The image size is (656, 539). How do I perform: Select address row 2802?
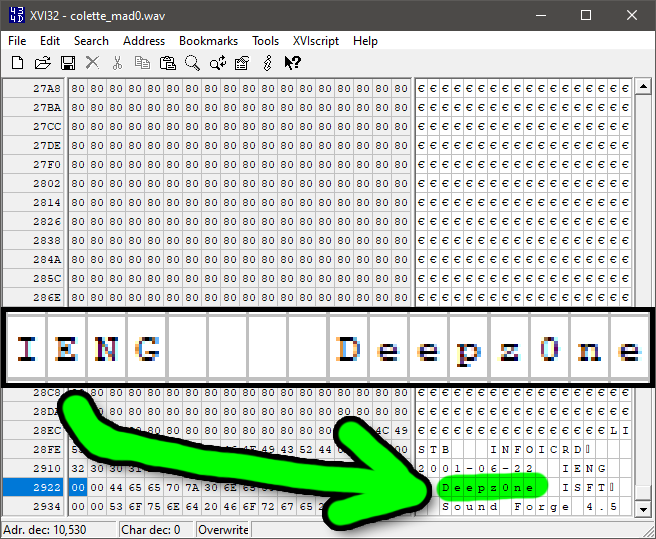33,183
